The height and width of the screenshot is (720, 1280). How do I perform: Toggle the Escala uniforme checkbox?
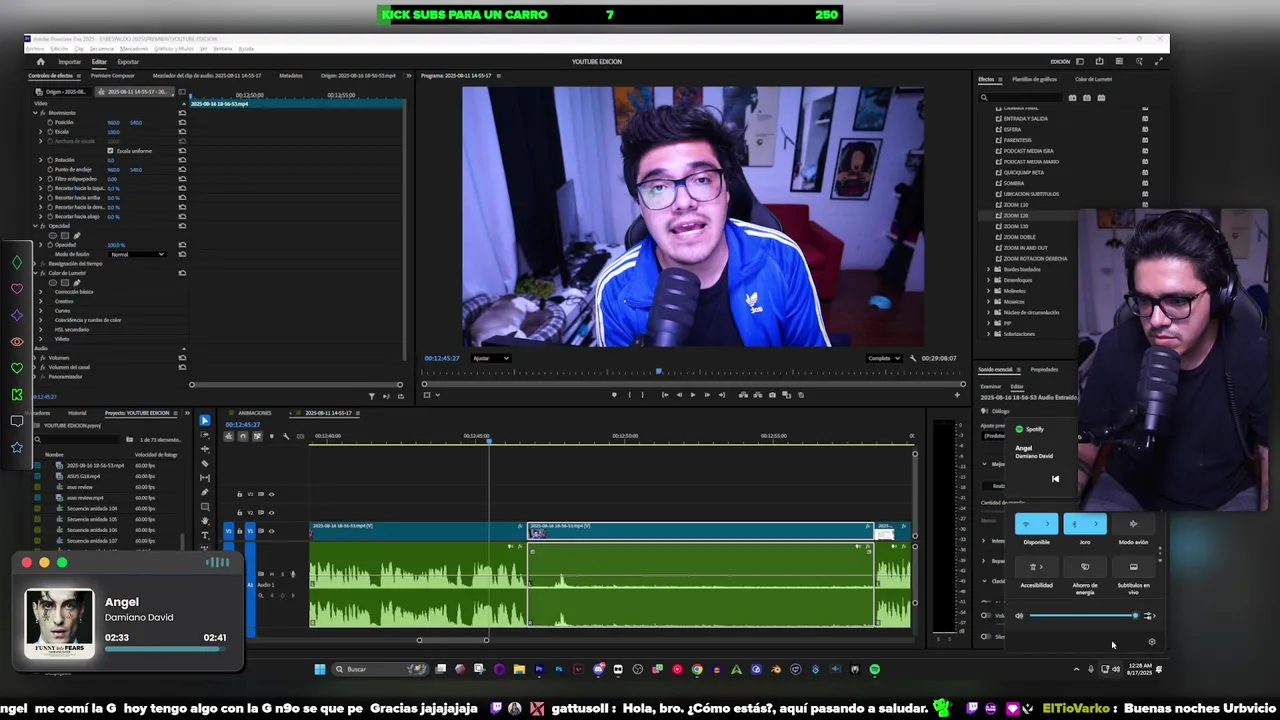110,151
